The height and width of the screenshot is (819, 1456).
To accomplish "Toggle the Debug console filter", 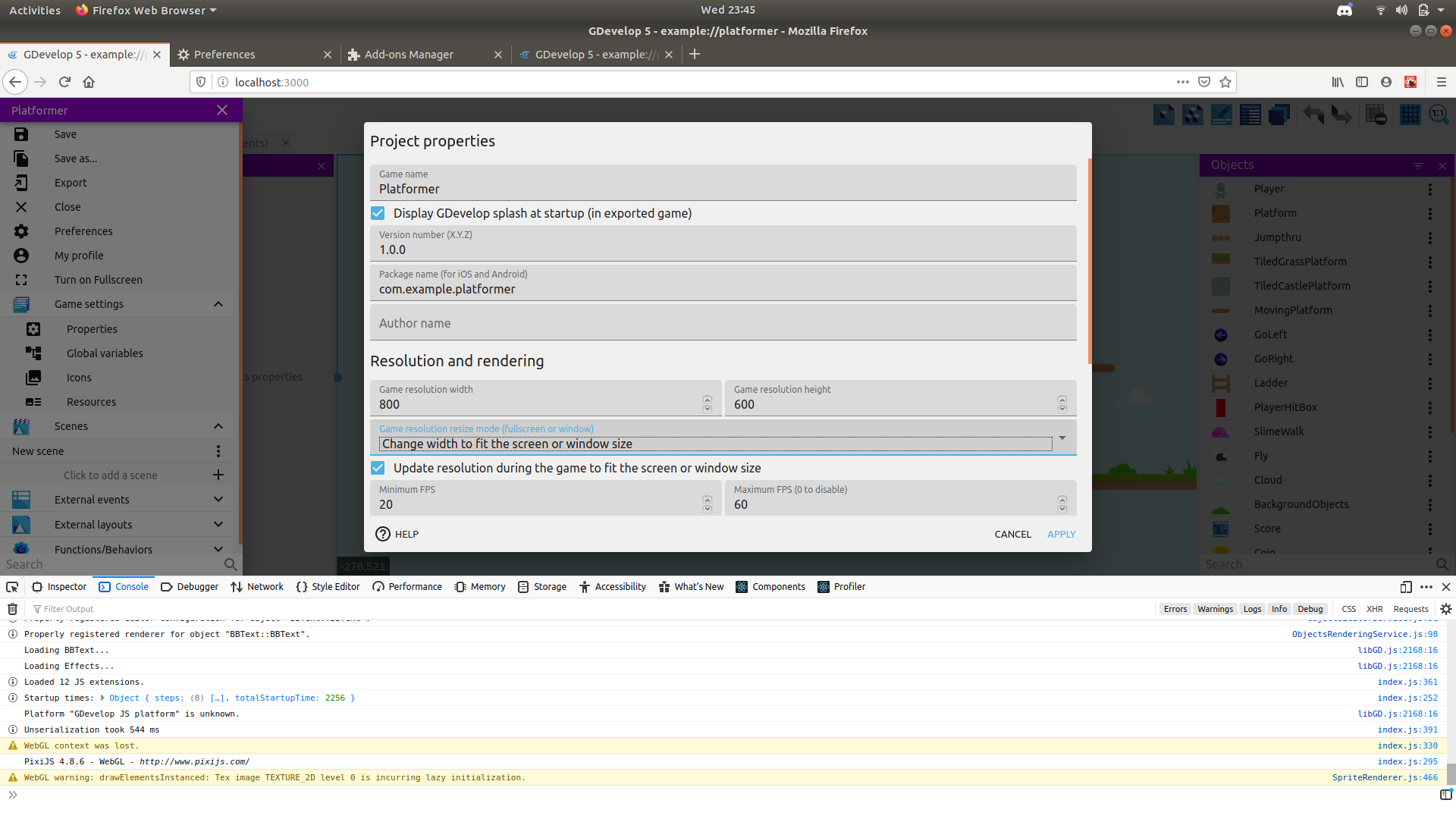I will [1310, 609].
